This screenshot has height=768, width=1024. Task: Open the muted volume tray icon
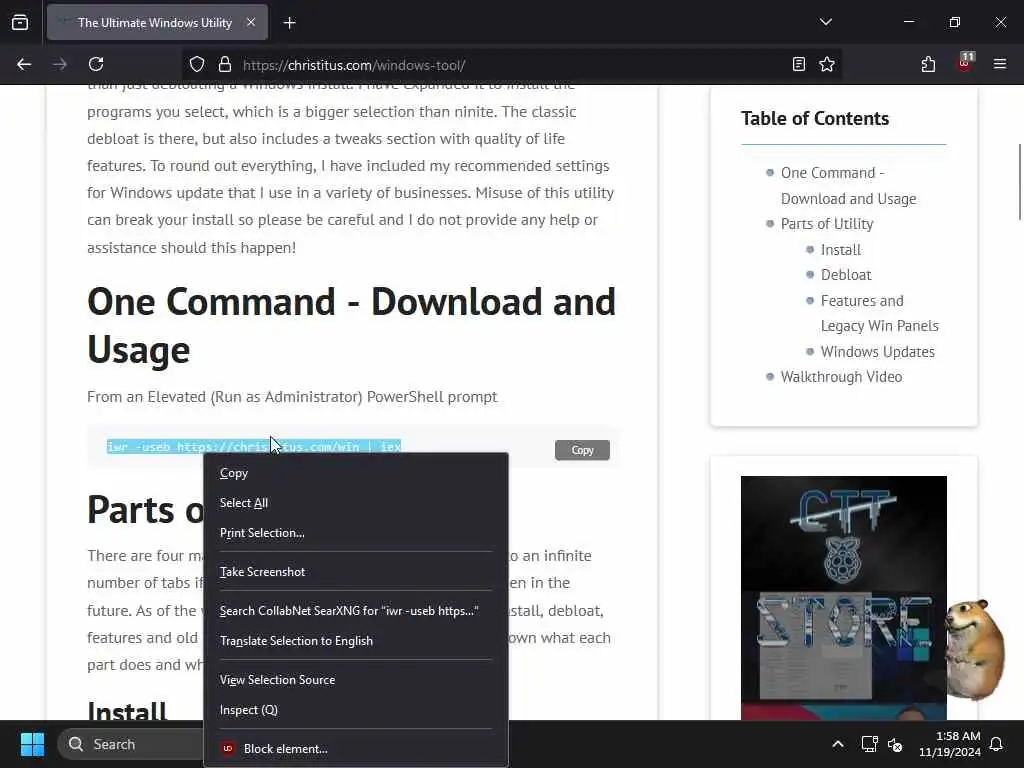click(x=895, y=744)
